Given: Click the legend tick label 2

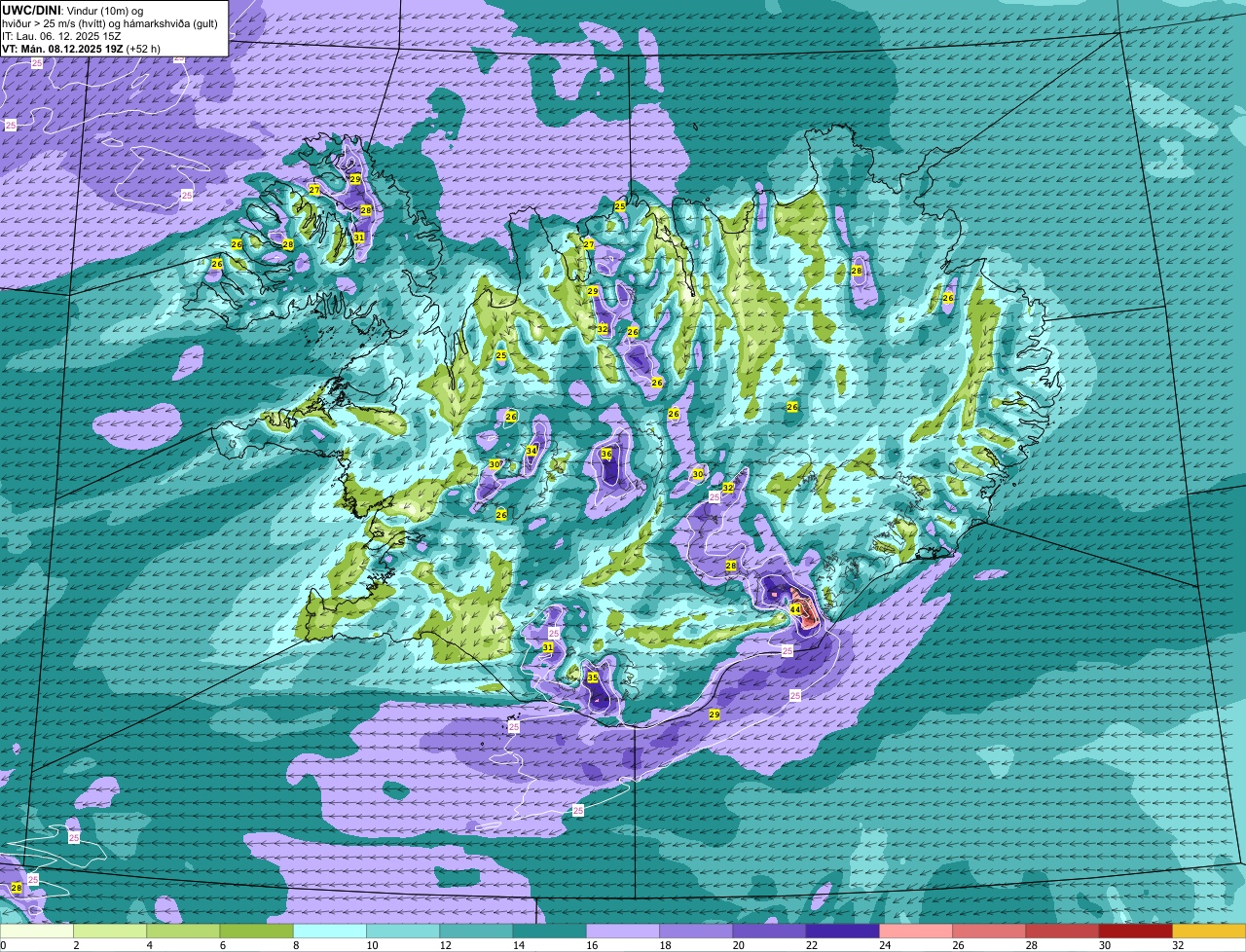Looking at the screenshot, I should click(75, 945).
